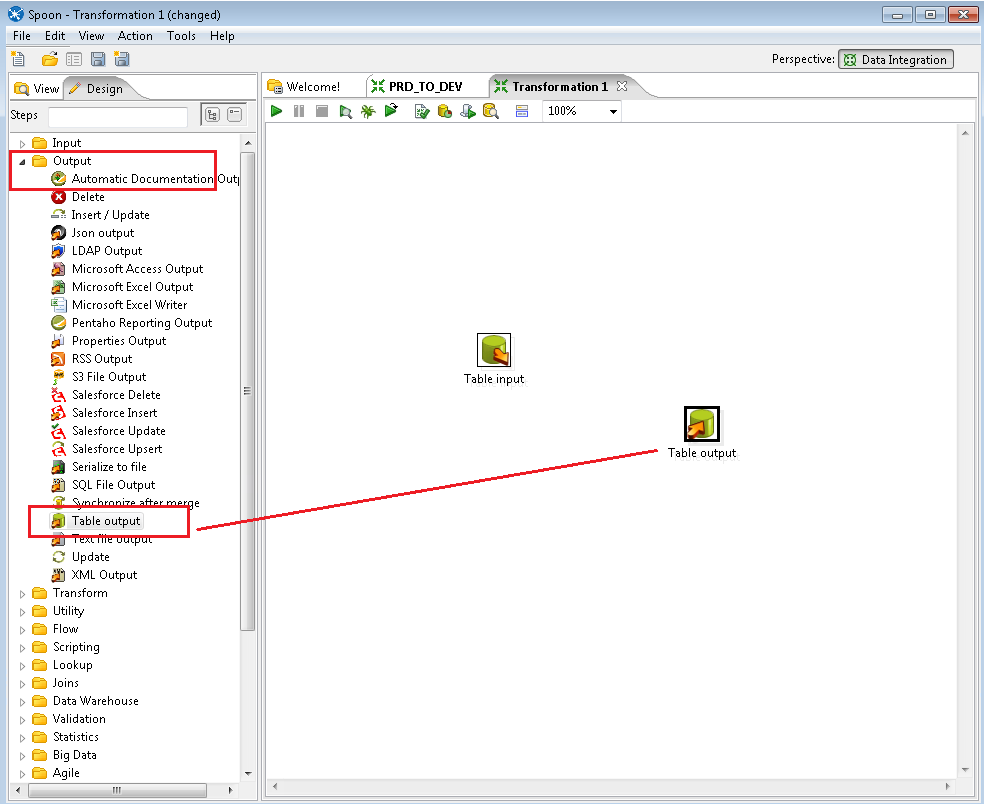Expand the Transform category in the steps tree
This screenshot has height=804, width=984.
tap(23, 592)
